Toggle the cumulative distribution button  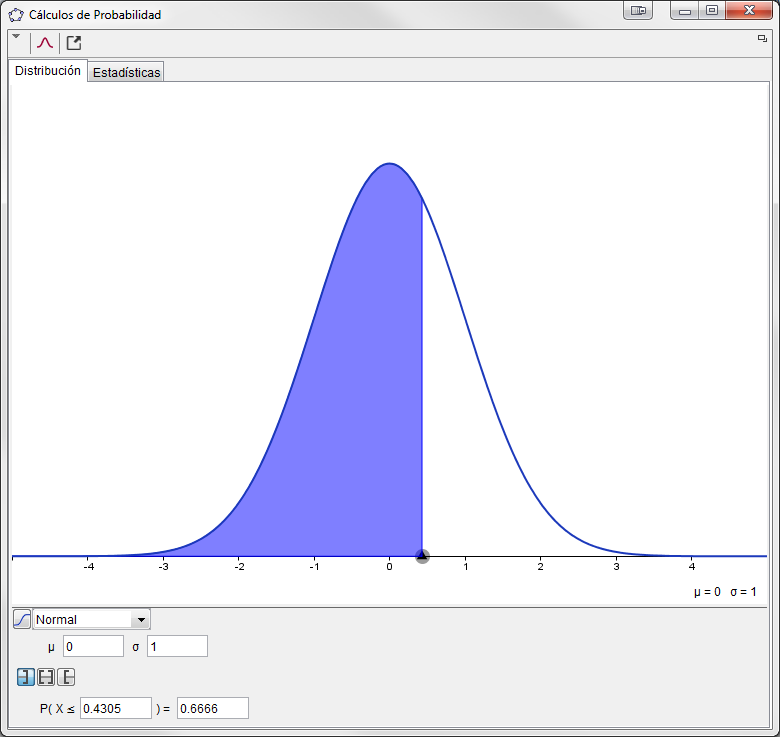point(22,619)
